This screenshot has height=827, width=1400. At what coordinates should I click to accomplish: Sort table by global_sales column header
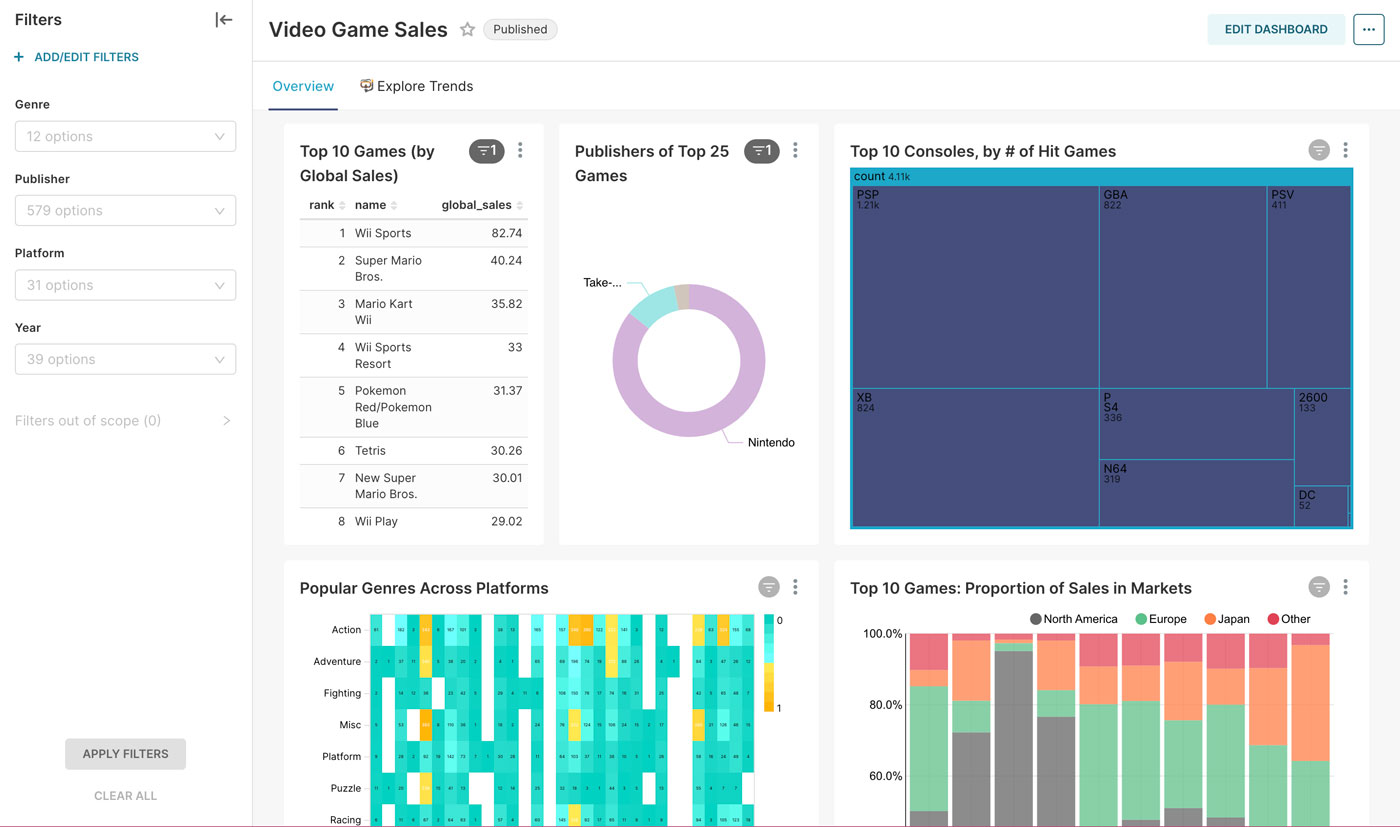(x=476, y=205)
